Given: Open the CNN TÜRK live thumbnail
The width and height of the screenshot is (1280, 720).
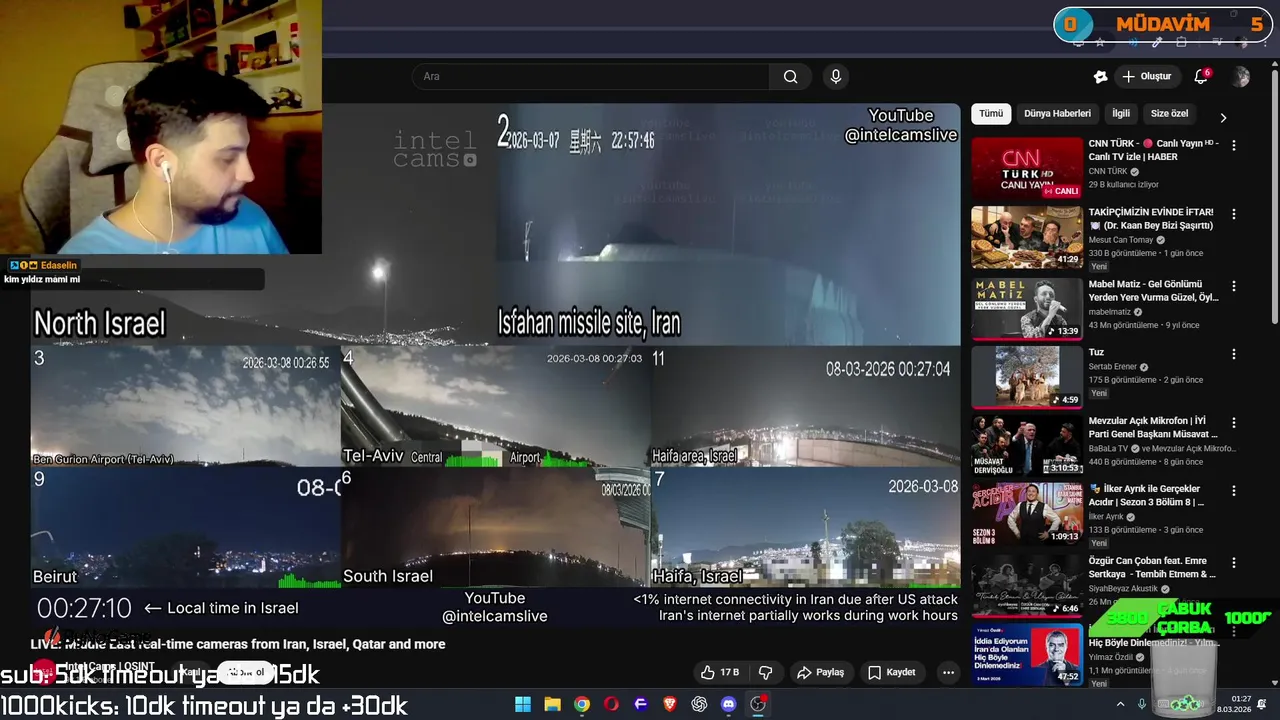Looking at the screenshot, I should coord(1027,169).
